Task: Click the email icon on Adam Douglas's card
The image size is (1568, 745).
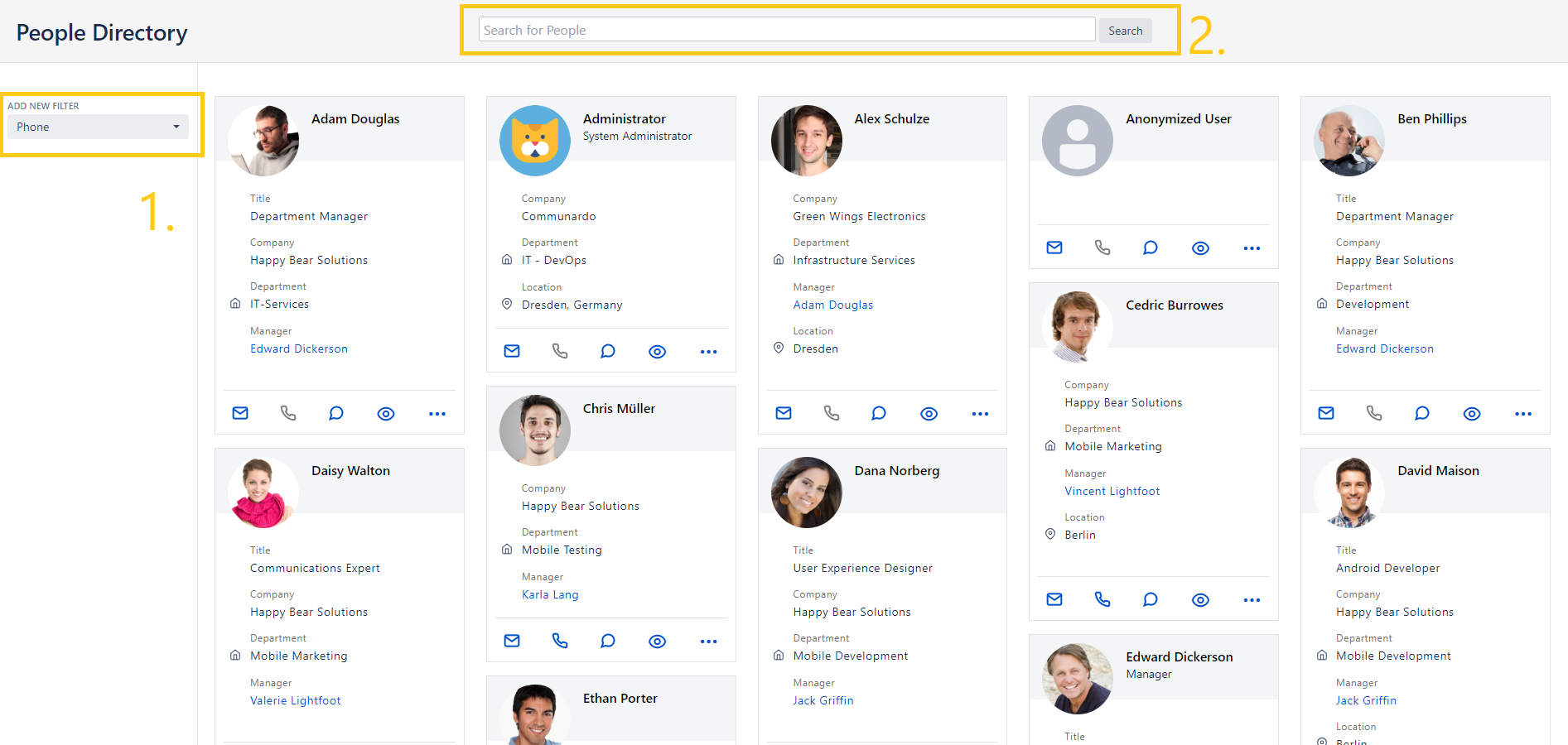Action: [240, 413]
